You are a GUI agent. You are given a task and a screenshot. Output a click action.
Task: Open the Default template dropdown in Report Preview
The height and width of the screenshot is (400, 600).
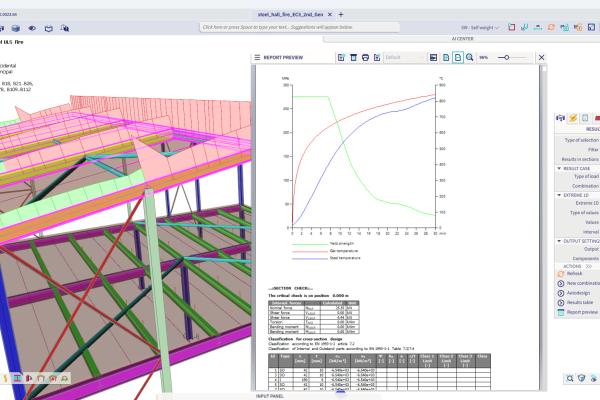point(405,57)
